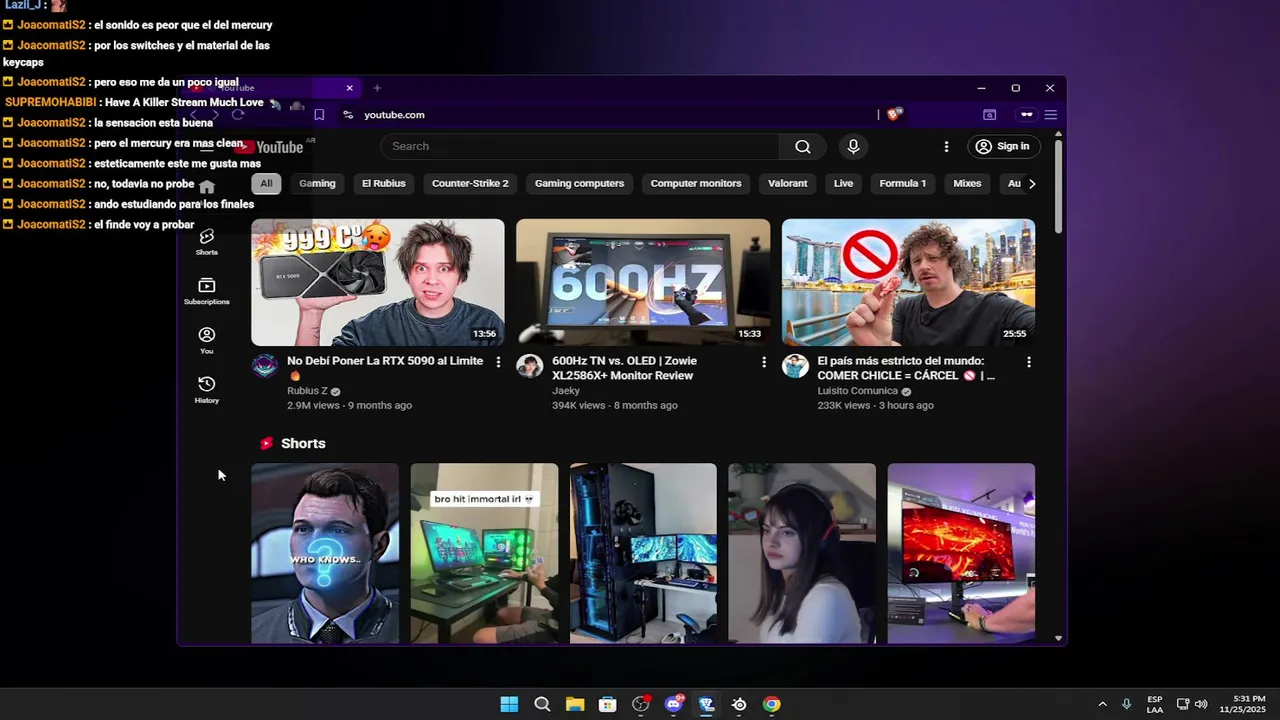Select the Counter-Strike 2 filter chip
Image resolution: width=1280 pixels, height=720 pixels.
(470, 183)
